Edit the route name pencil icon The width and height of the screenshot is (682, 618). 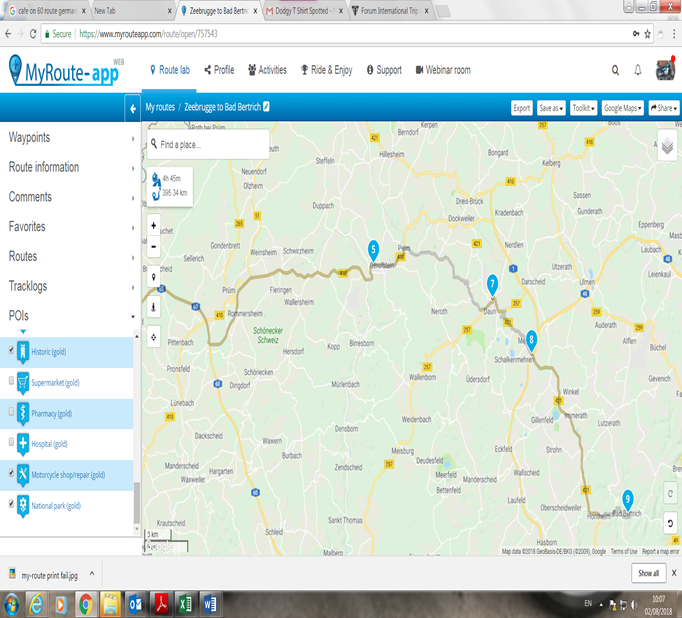click(266, 107)
